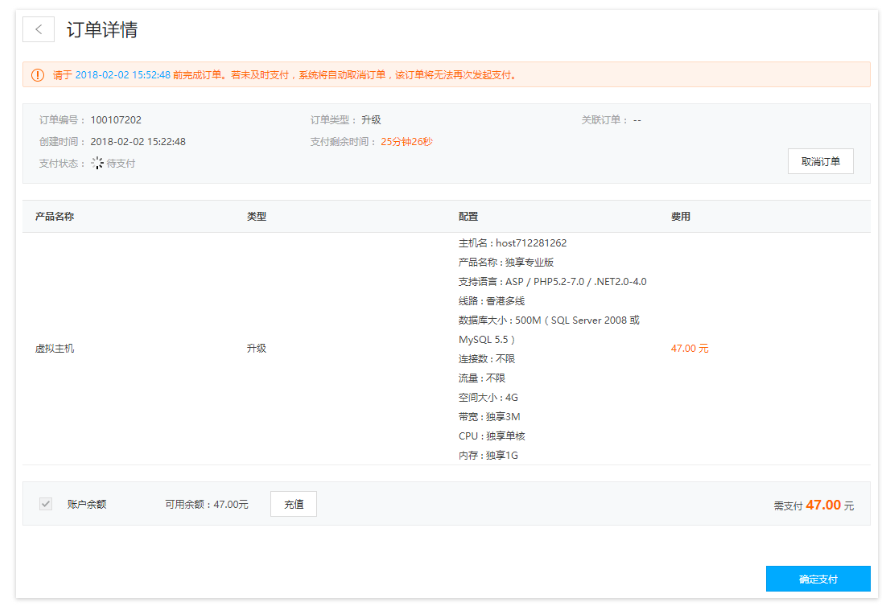Click the blue deadline 2018-02-02 15:52:48 text

[x=122, y=75]
